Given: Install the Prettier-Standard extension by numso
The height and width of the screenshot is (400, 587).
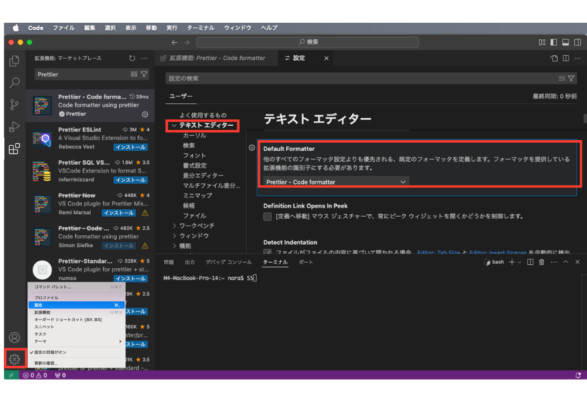Looking at the screenshot, I should point(131,279).
